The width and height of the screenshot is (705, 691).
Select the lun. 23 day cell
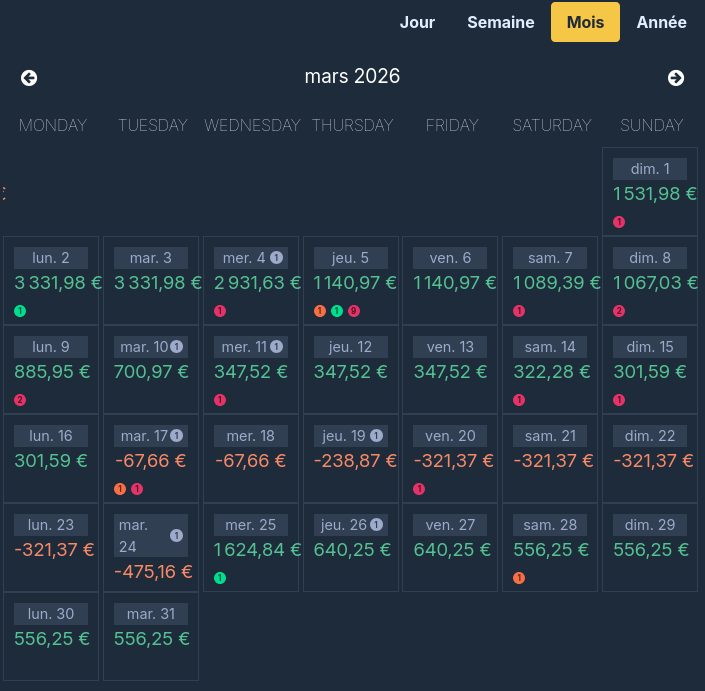[51, 547]
